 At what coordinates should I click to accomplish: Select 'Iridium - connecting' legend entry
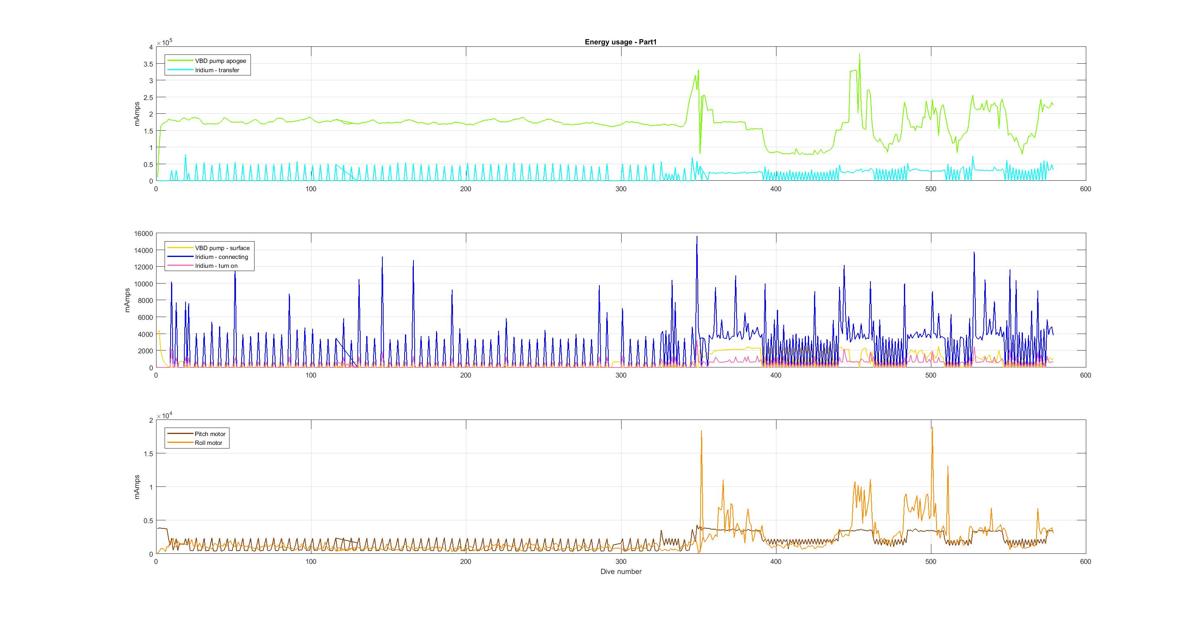pyautogui.click(x=221, y=256)
